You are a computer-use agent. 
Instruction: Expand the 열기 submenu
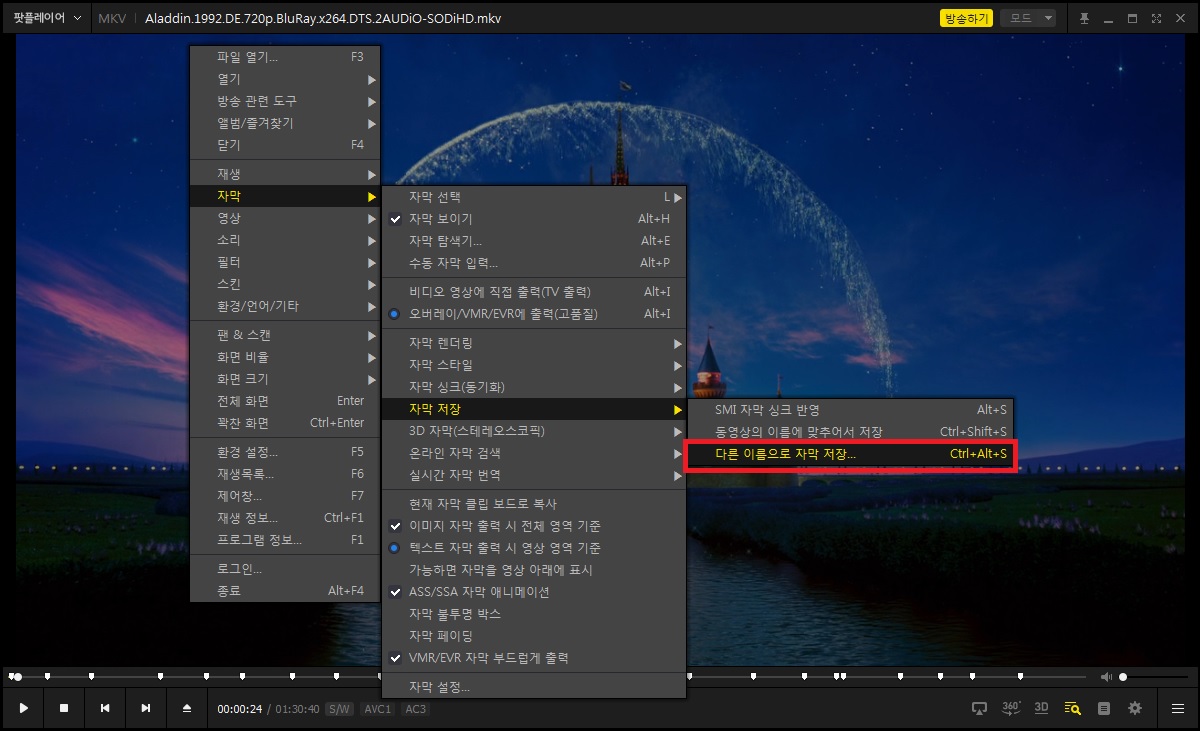coord(285,79)
